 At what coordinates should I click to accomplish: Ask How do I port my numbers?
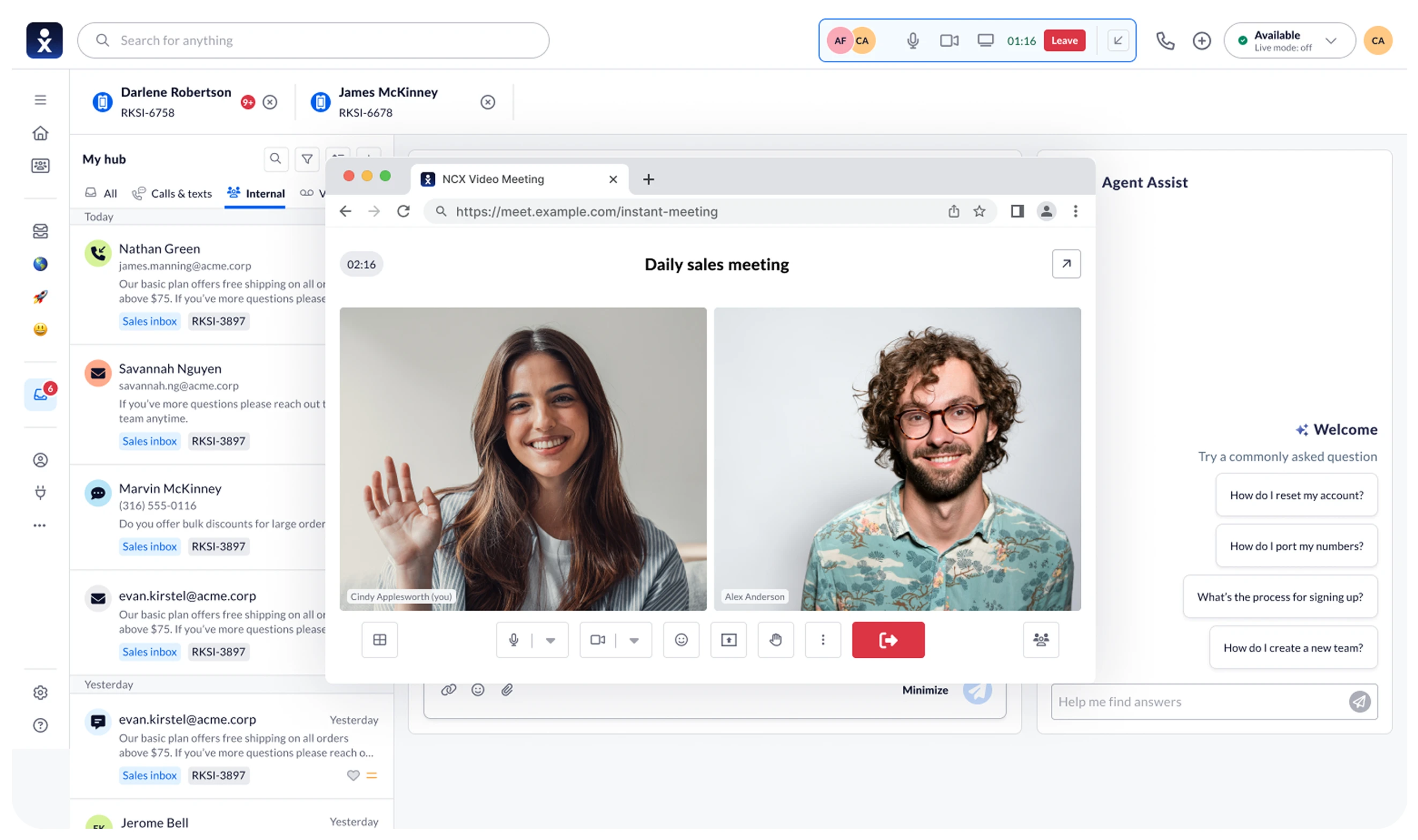coord(1297,546)
